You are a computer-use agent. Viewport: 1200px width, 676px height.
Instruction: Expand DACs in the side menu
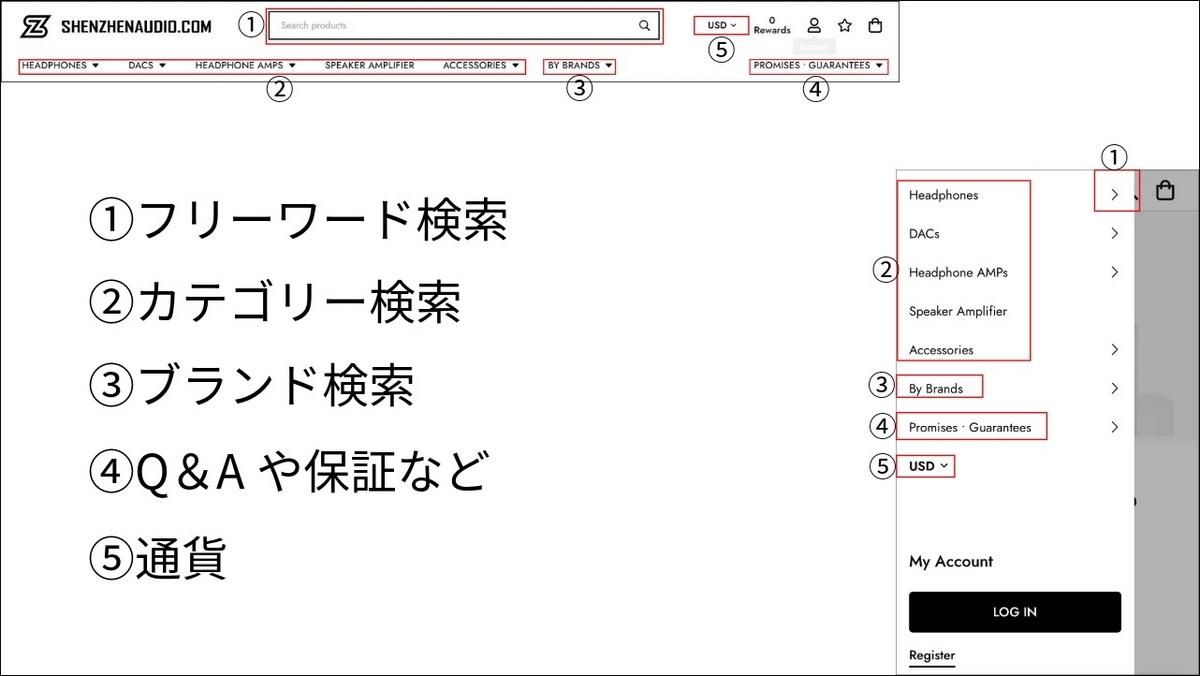tap(1114, 233)
